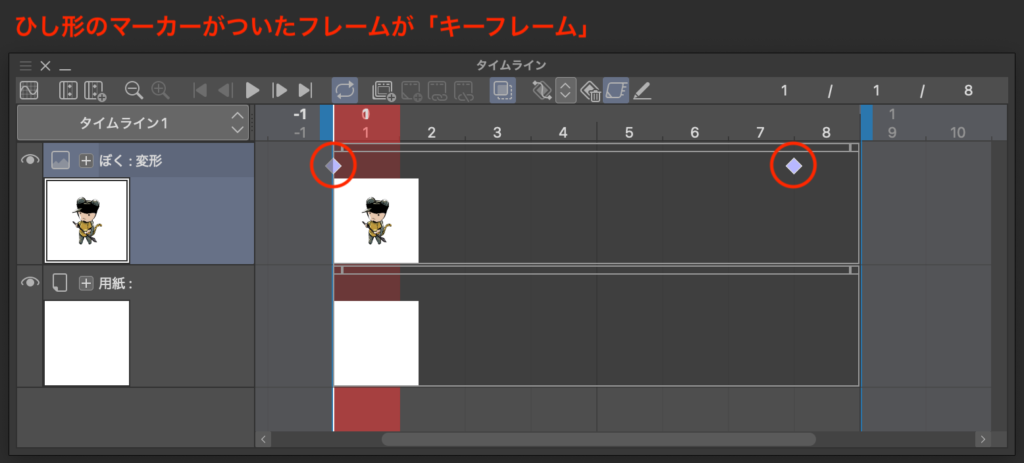Open the graph editor (function curve) view
Viewport: 1024px width, 463px height.
[x=29, y=90]
